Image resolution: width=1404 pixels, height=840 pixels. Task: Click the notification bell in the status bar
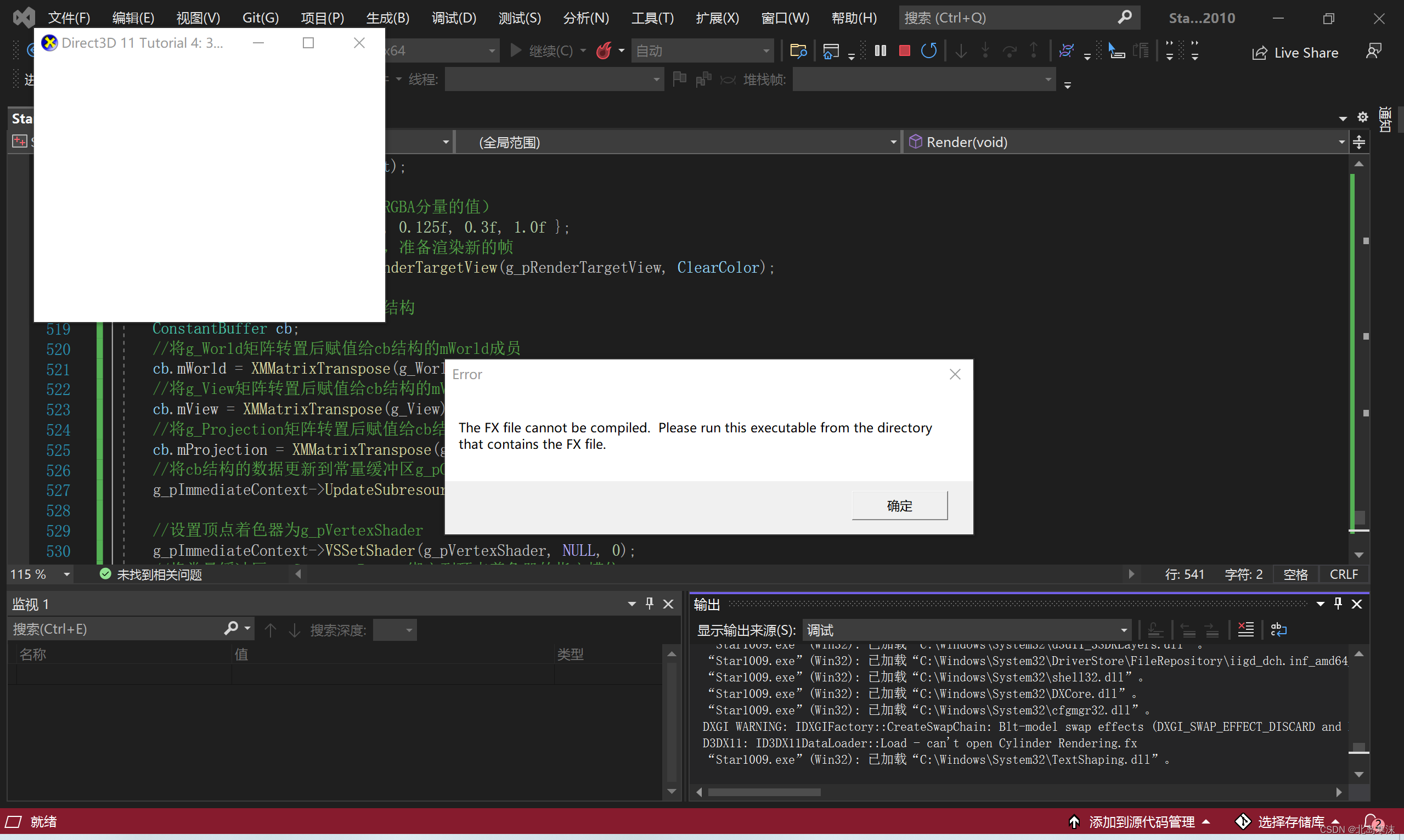click(1372, 822)
